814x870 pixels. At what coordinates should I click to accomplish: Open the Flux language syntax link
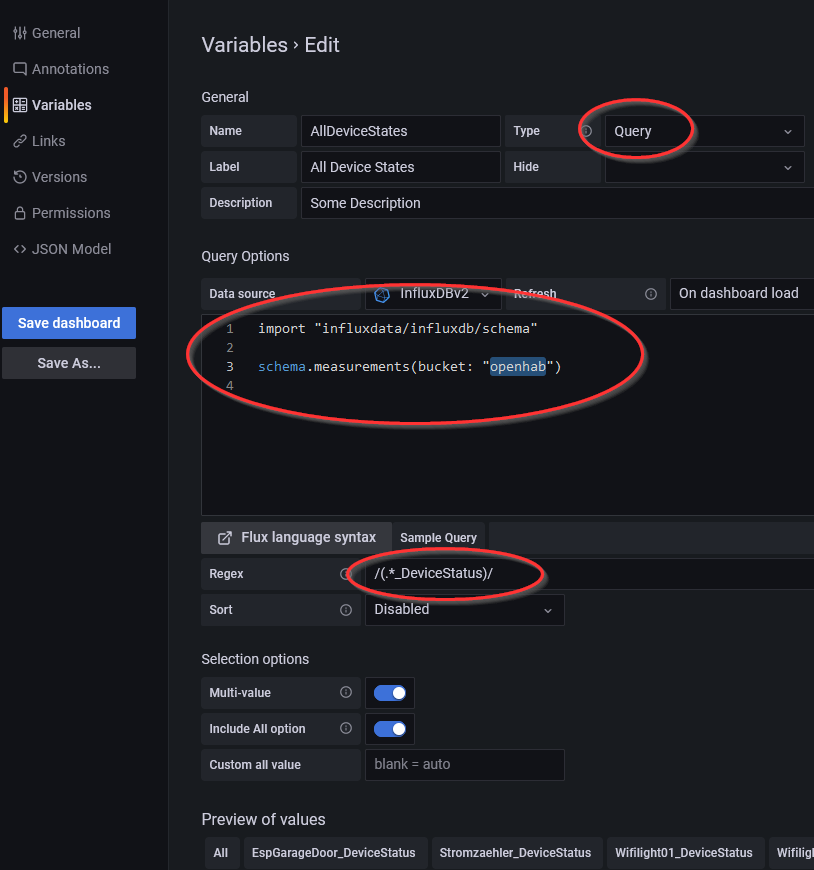[297, 538]
